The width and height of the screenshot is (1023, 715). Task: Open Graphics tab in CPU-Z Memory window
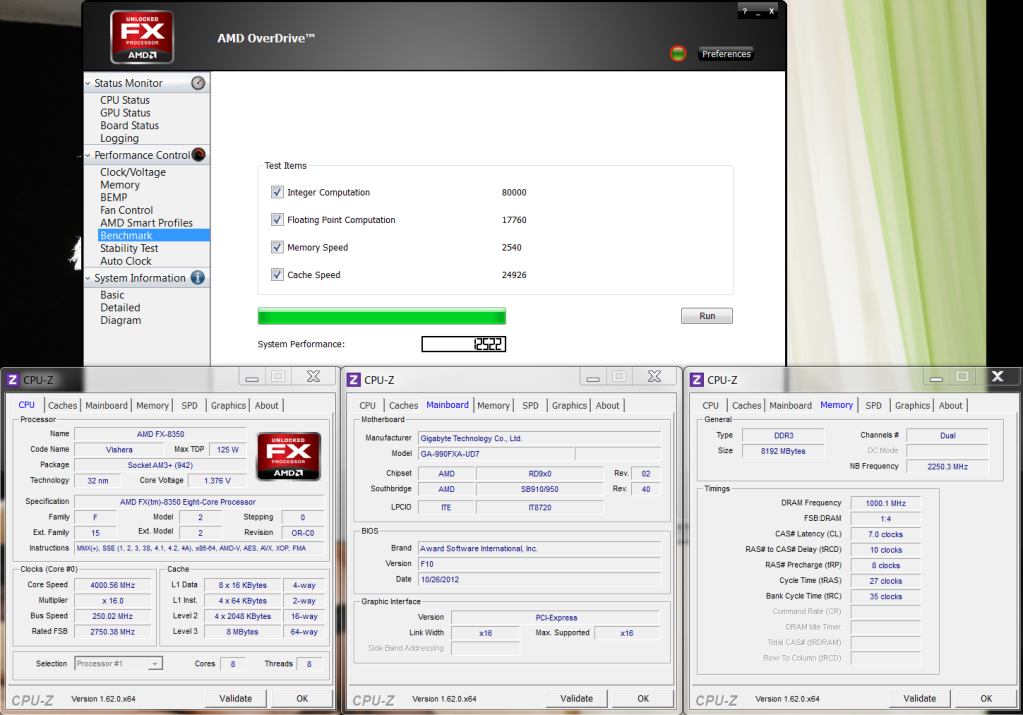coord(912,405)
